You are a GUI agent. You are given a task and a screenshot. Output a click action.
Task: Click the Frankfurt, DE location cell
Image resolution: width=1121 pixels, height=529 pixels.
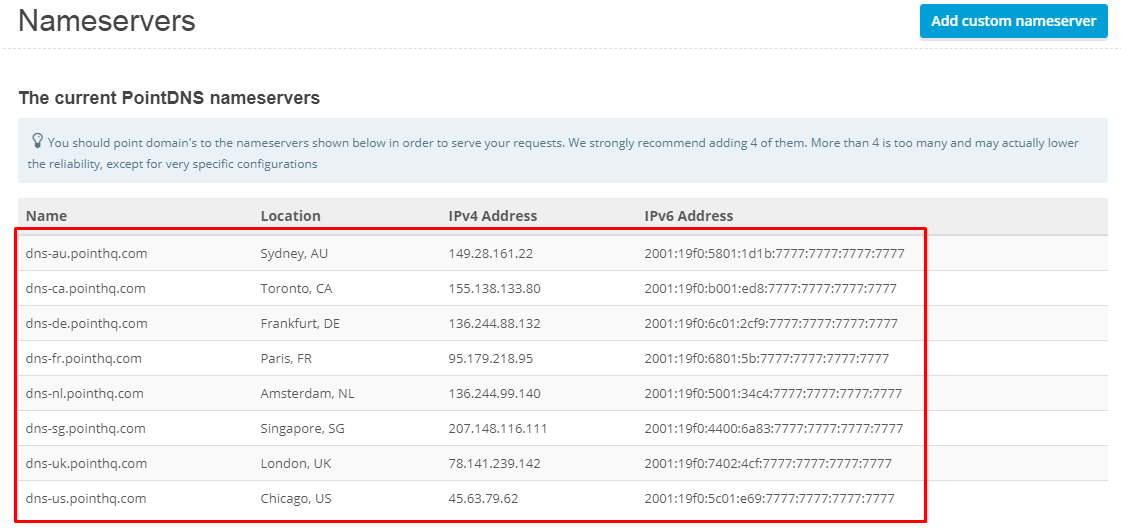tap(300, 323)
